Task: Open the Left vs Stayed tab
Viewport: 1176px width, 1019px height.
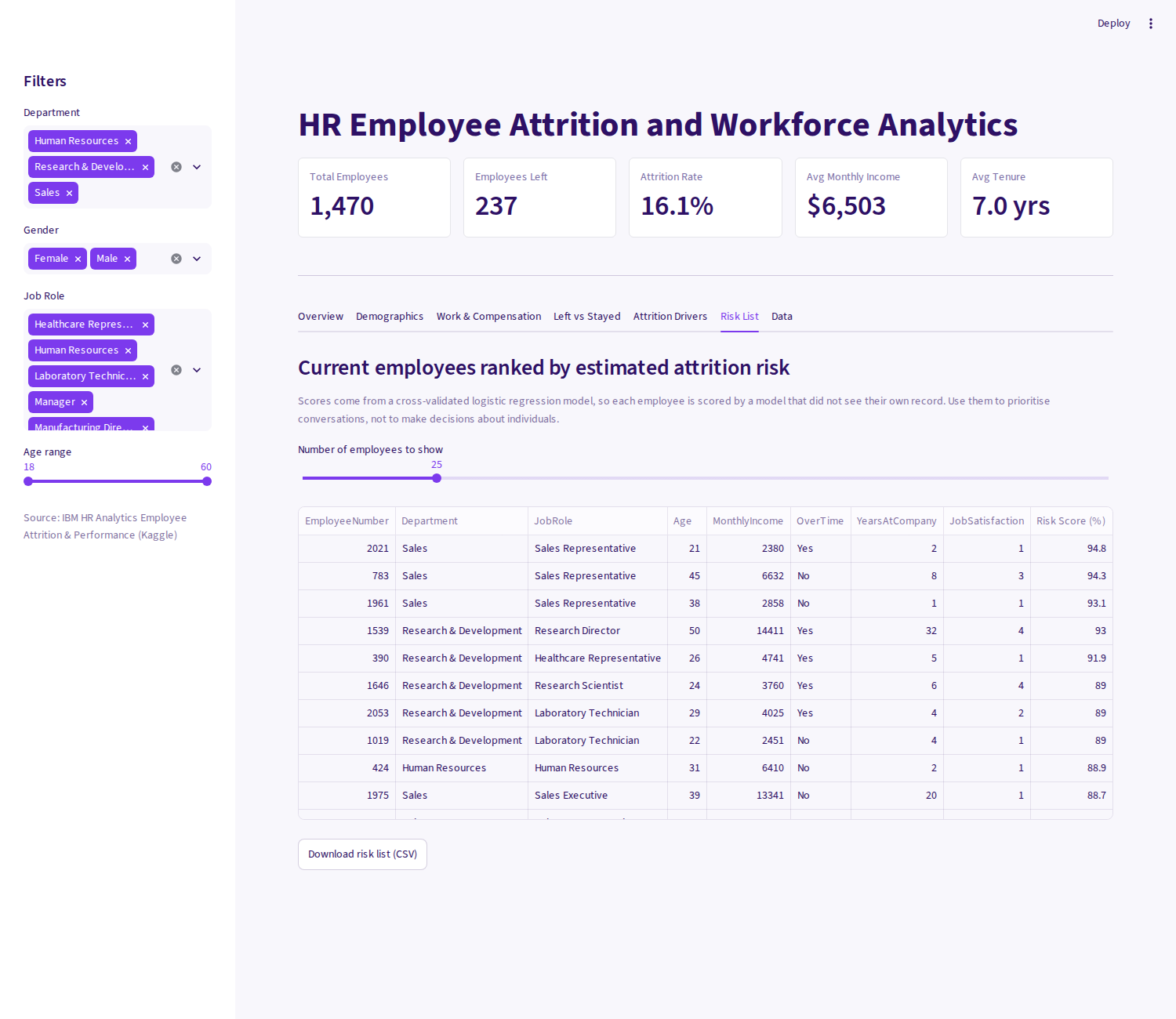Action: [x=587, y=317]
